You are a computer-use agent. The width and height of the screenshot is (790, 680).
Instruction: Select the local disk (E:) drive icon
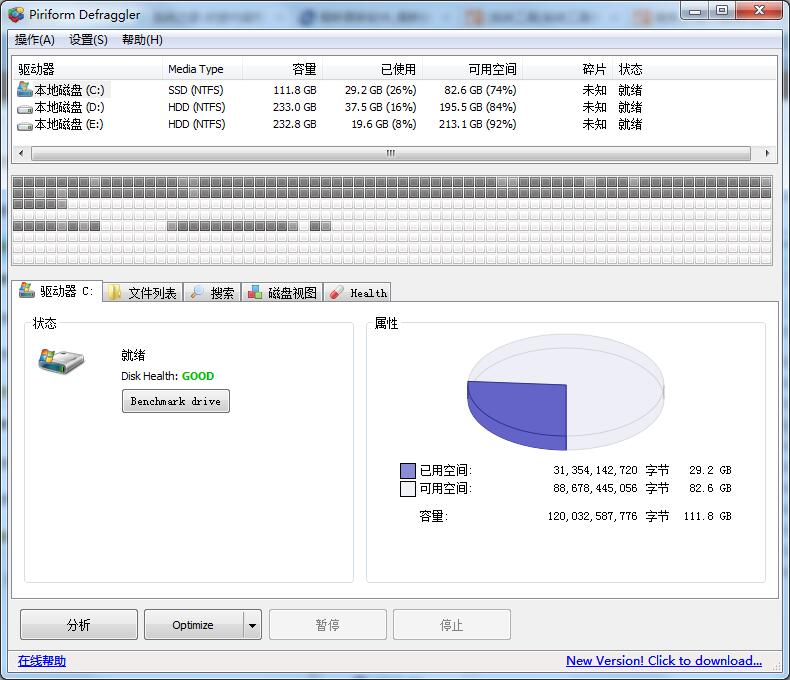(x=25, y=125)
